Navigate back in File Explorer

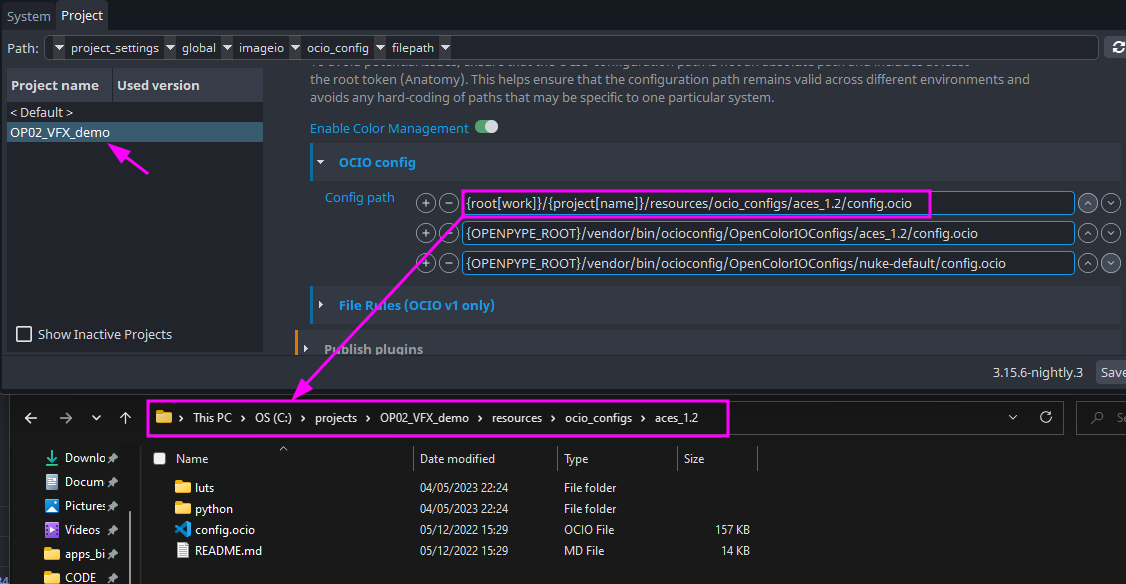(31, 418)
